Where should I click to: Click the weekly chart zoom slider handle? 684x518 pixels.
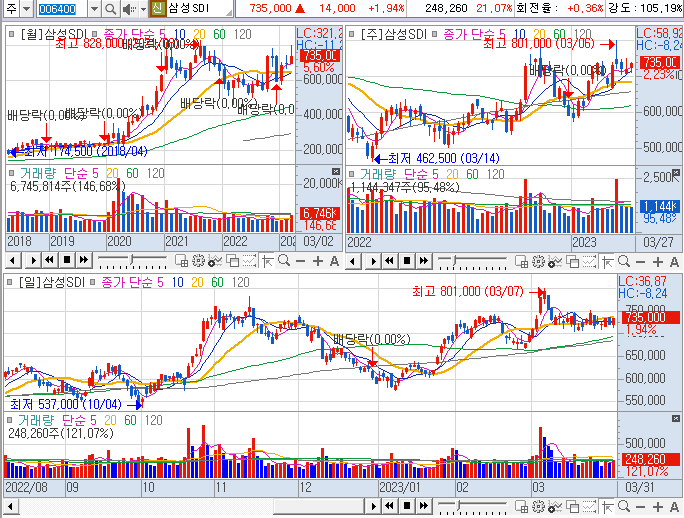[x=455, y=260]
